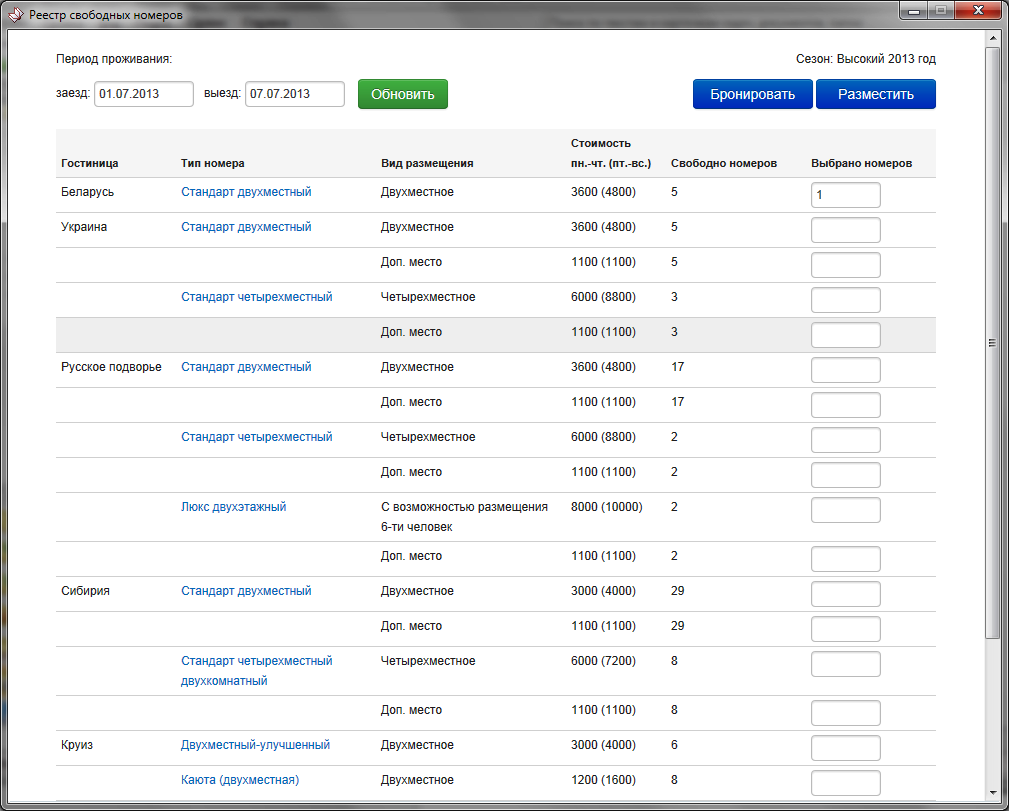The width and height of the screenshot is (1009, 811).
Task: Click the scrollbar down arrow
Action: tap(992, 793)
